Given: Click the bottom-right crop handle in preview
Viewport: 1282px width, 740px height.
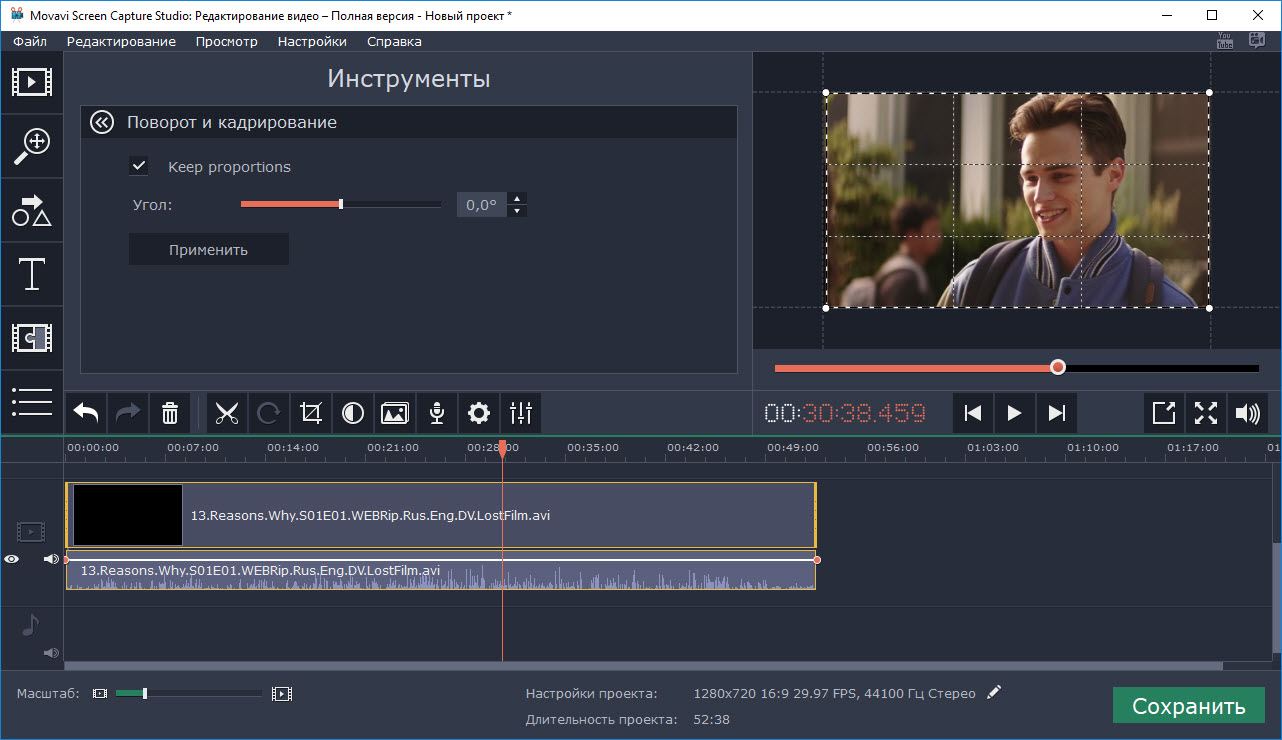Looking at the screenshot, I should tap(1209, 308).
